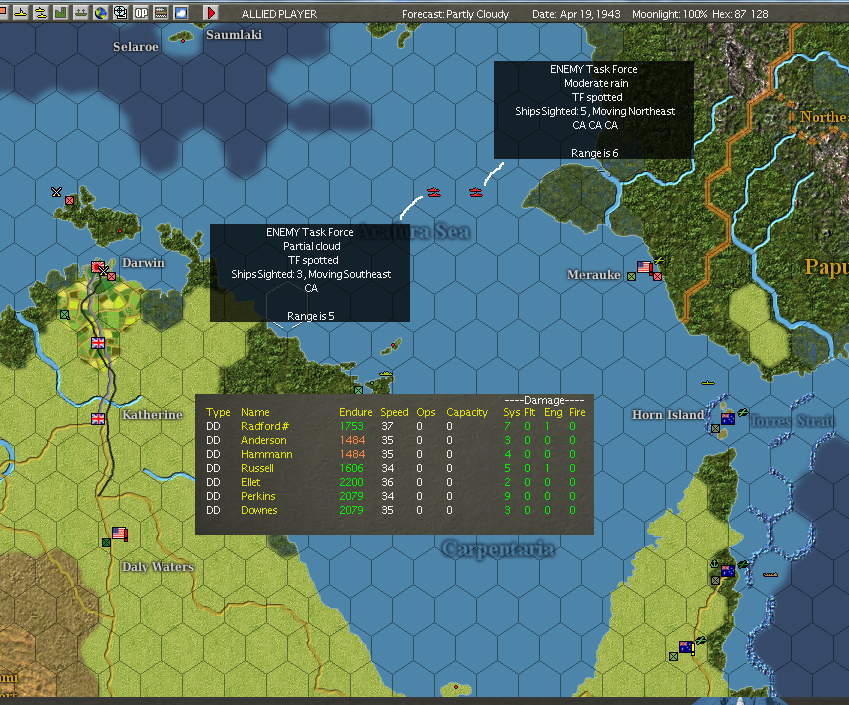The width and height of the screenshot is (849, 705).
Task: Click the green unit square at Merauke
Action: pyautogui.click(x=631, y=276)
